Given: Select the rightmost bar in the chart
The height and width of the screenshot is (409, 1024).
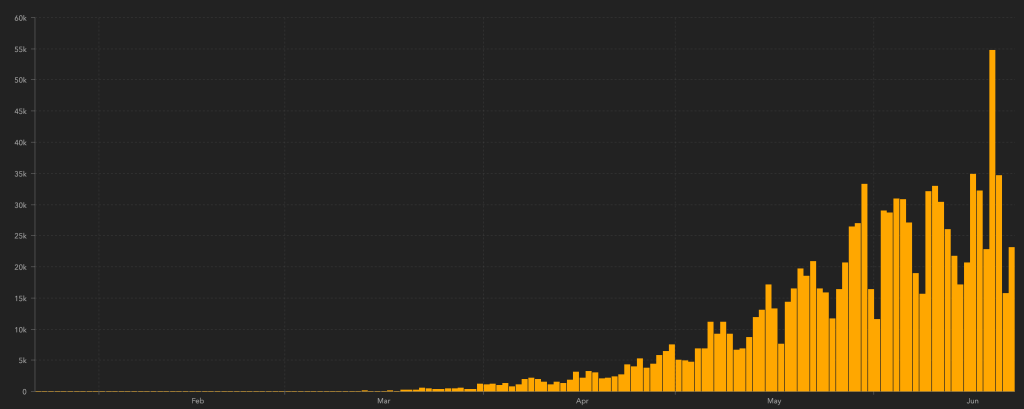Looking at the screenshot, I should [1011, 319].
